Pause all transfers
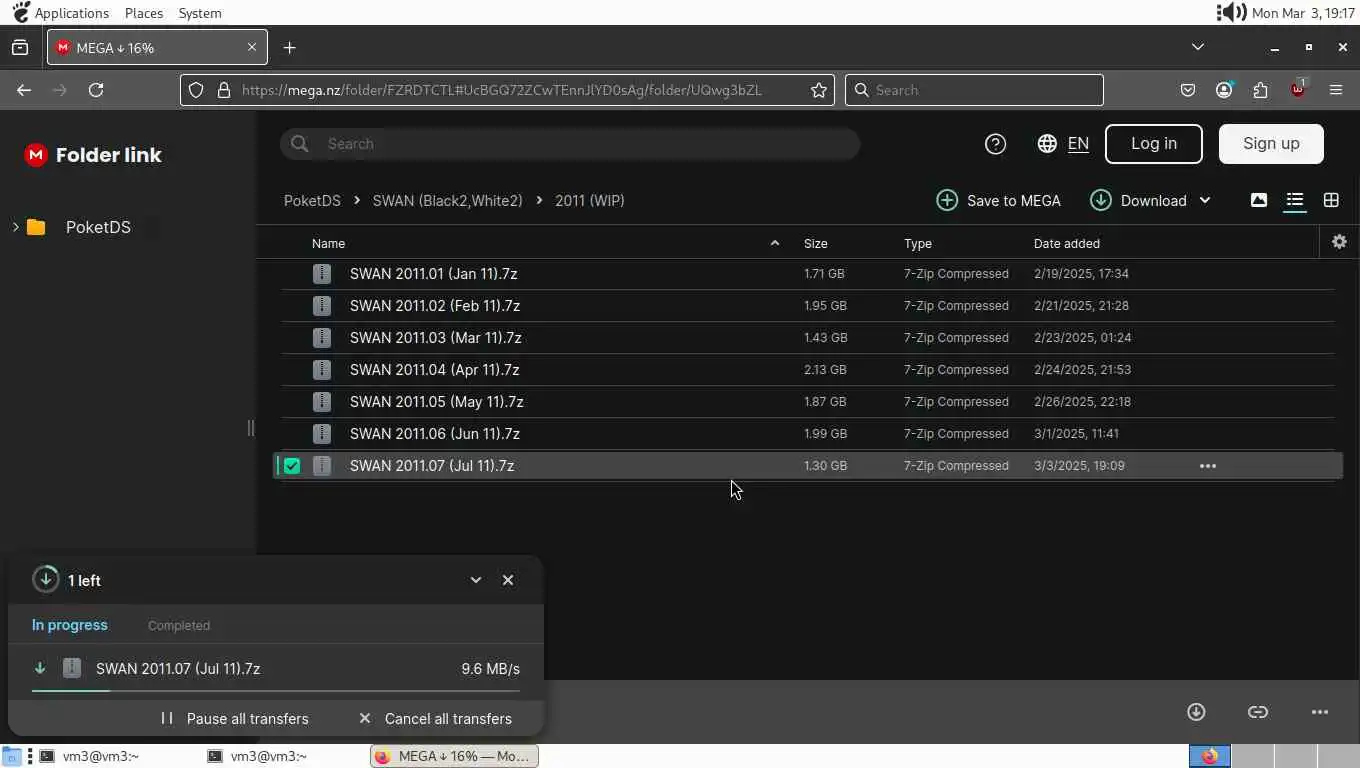 point(235,719)
